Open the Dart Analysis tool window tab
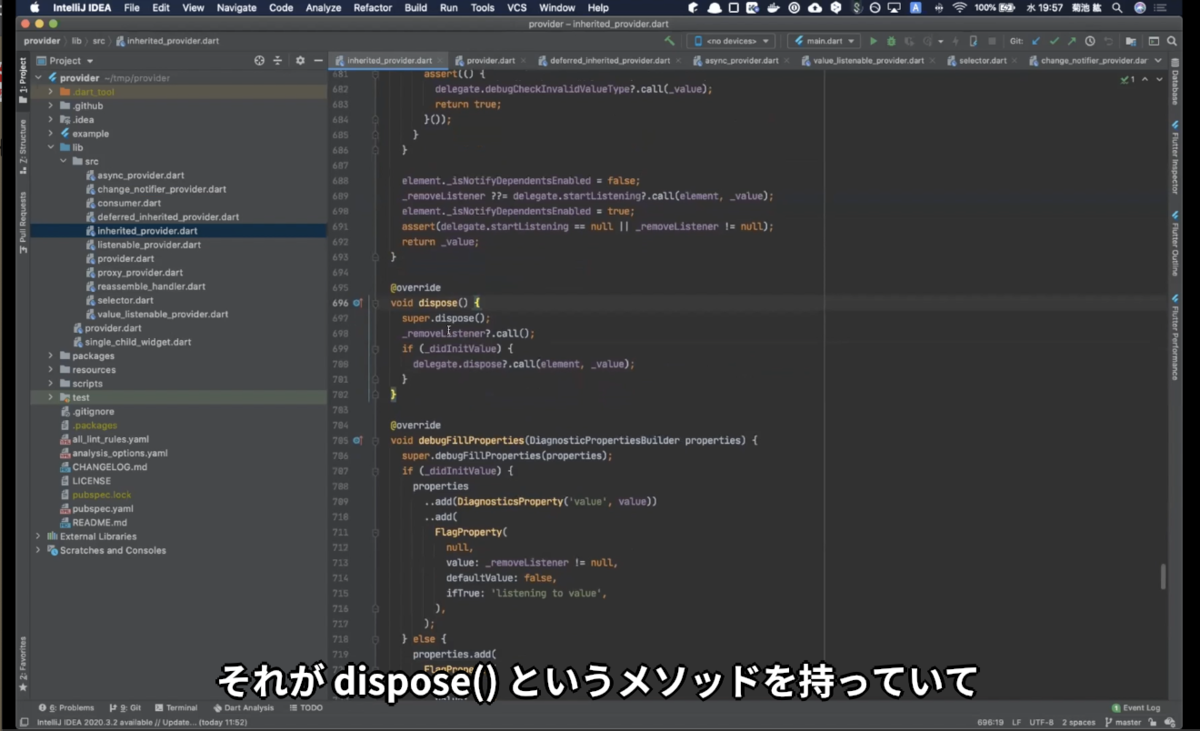 coord(243,707)
